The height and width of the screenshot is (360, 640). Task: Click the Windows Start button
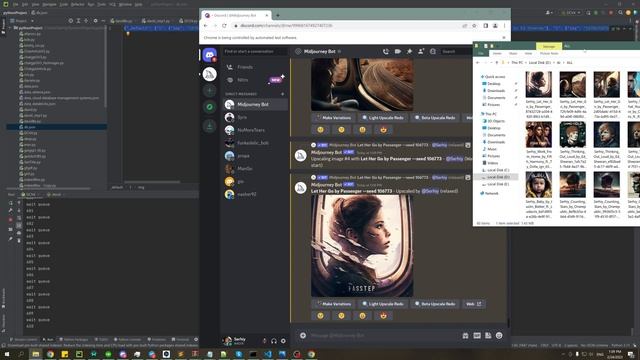(7, 354)
